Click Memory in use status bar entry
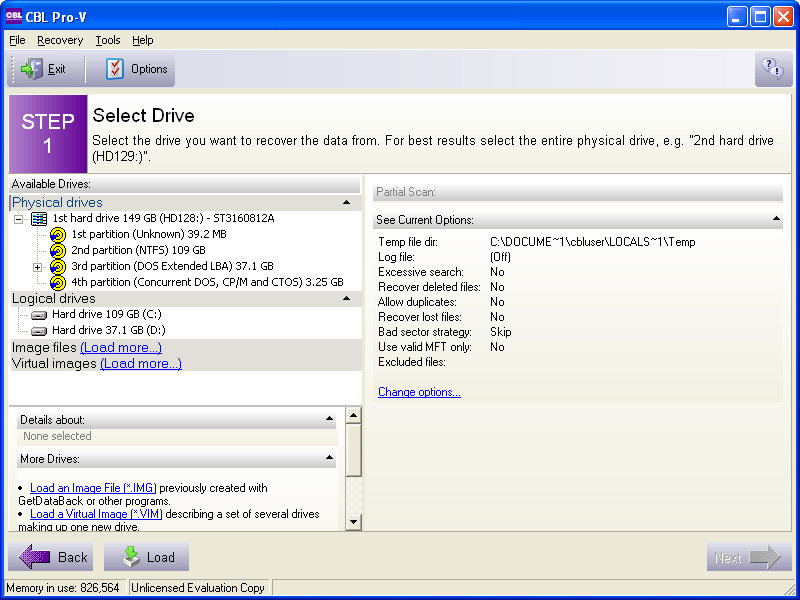Screen dimensions: 800x600 pyautogui.click(x=63, y=588)
